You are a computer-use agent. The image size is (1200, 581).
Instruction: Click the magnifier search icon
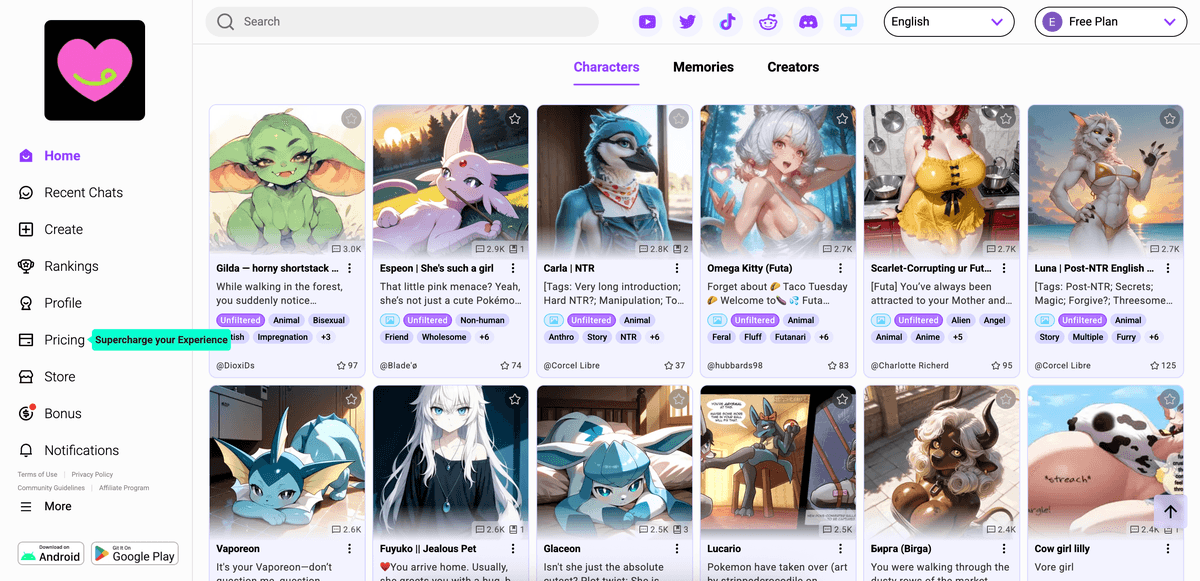225,21
